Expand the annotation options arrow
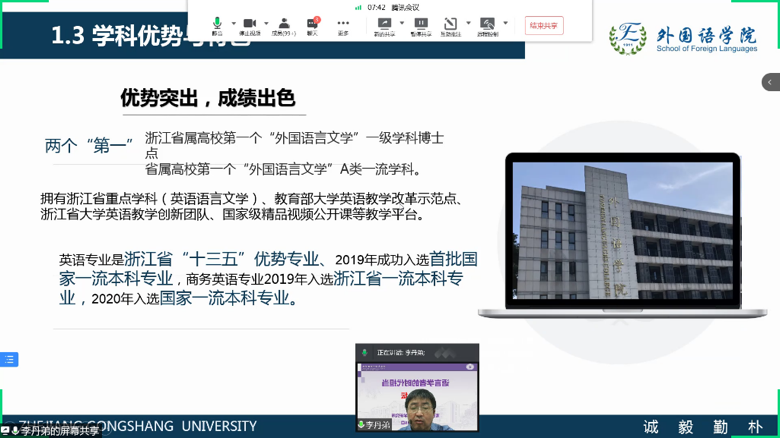Image resolution: width=780 pixels, height=438 pixels. (x=468, y=22)
